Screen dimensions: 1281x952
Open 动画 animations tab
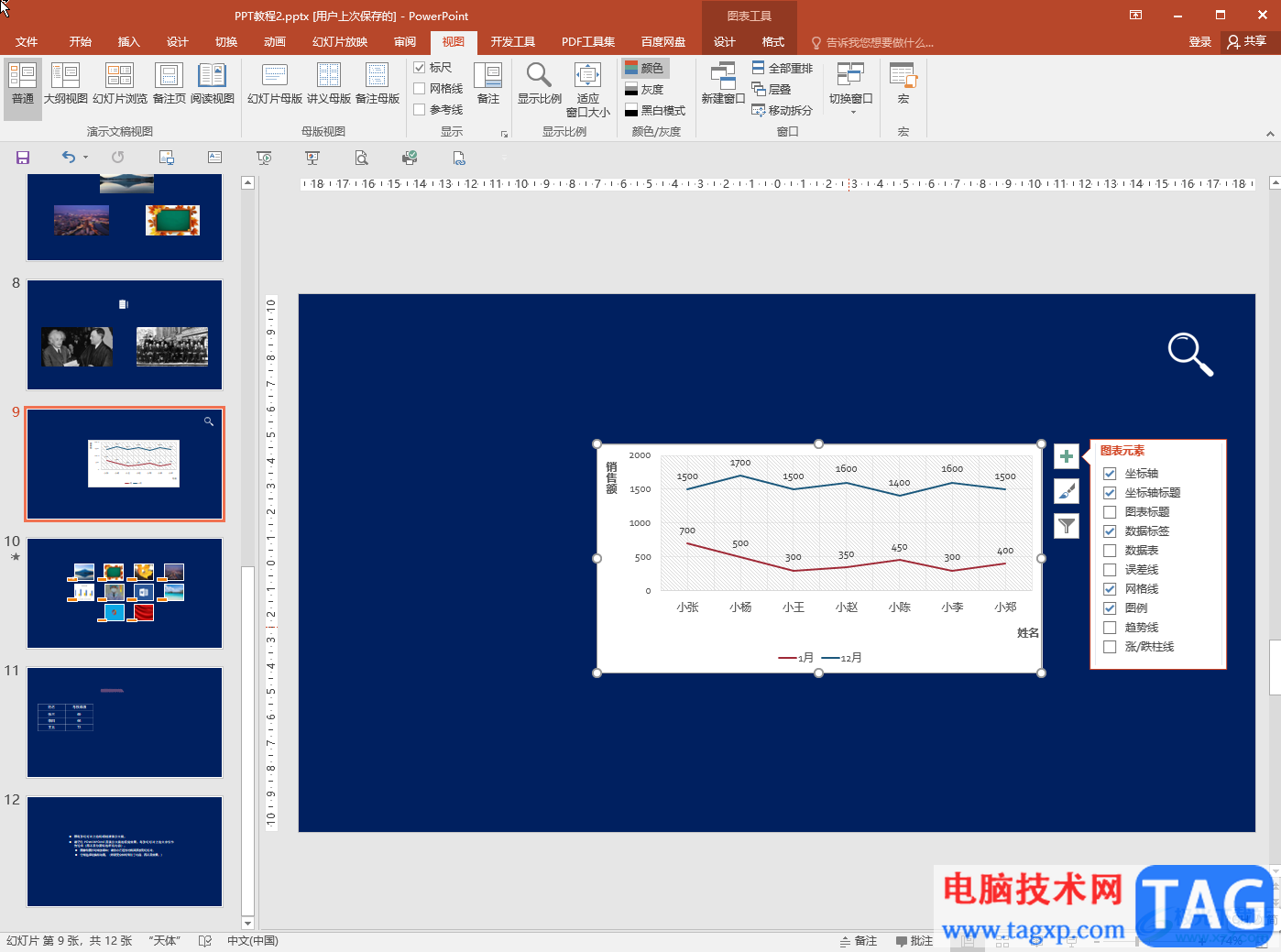pos(275,42)
